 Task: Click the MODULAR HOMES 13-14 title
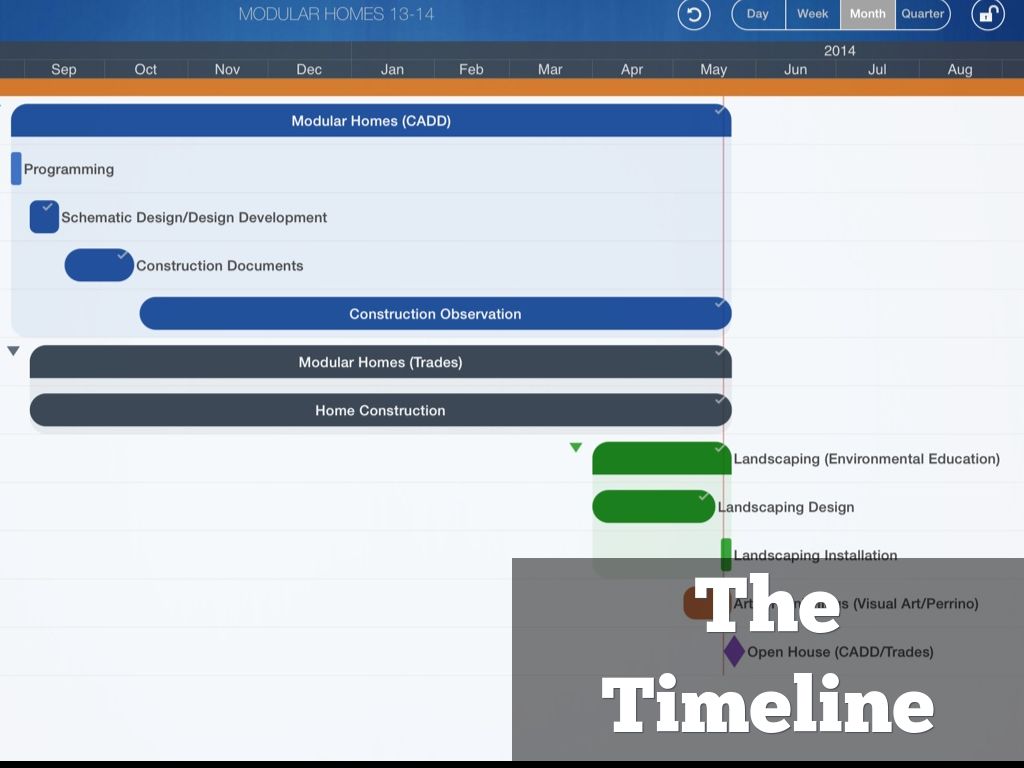tap(336, 14)
